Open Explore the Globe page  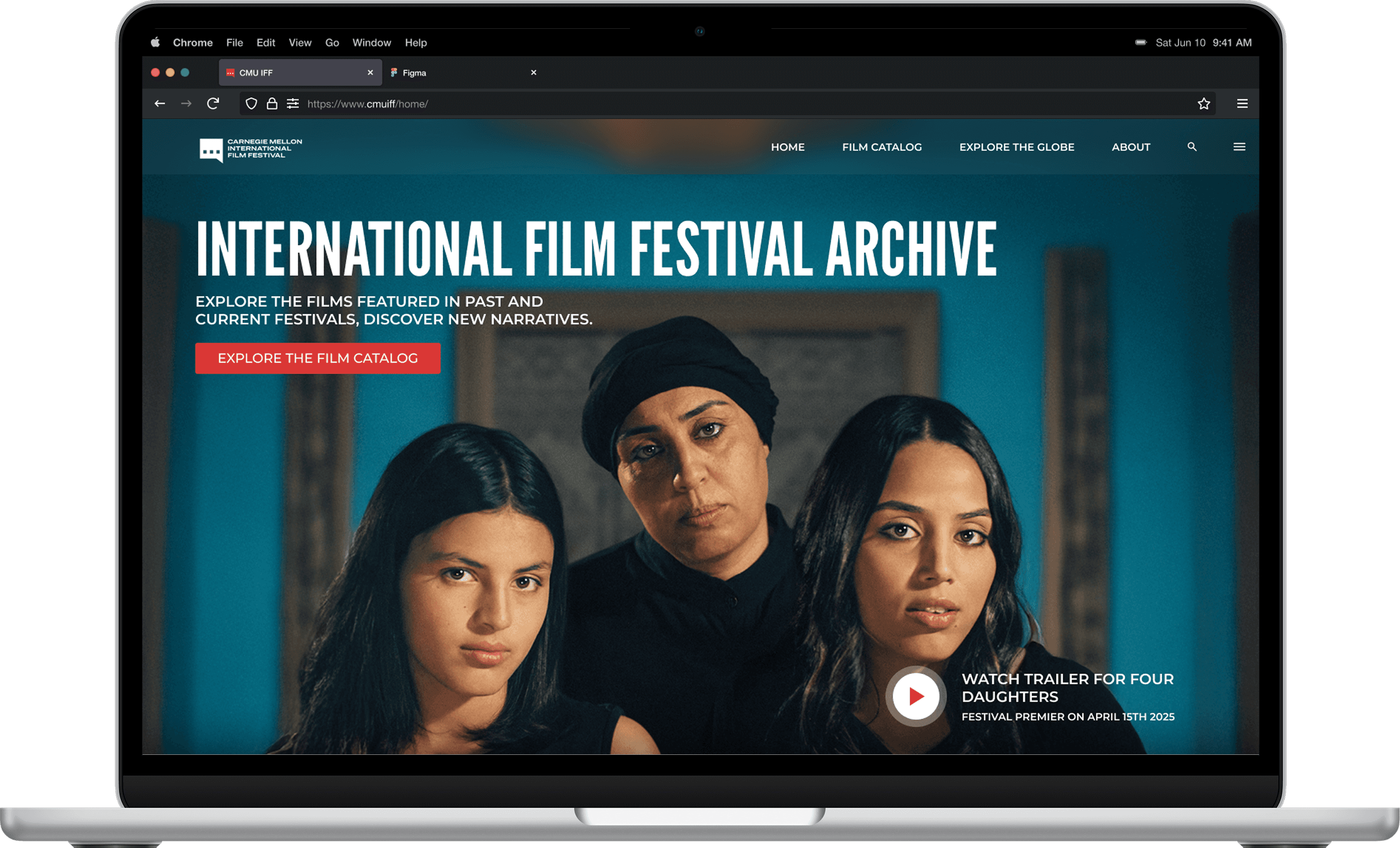[1016, 147]
